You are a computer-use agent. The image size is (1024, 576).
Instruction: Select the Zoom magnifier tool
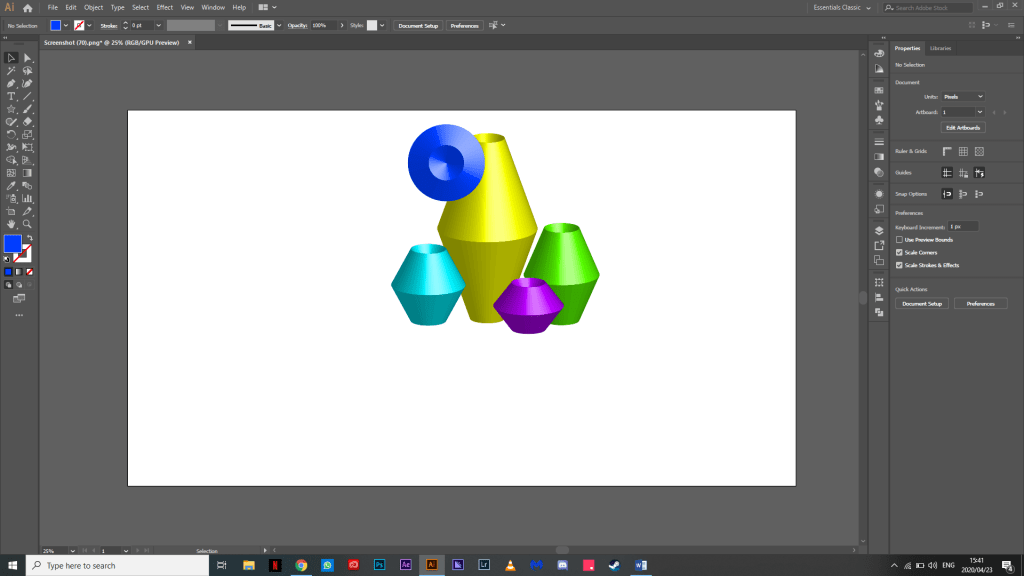[28, 224]
